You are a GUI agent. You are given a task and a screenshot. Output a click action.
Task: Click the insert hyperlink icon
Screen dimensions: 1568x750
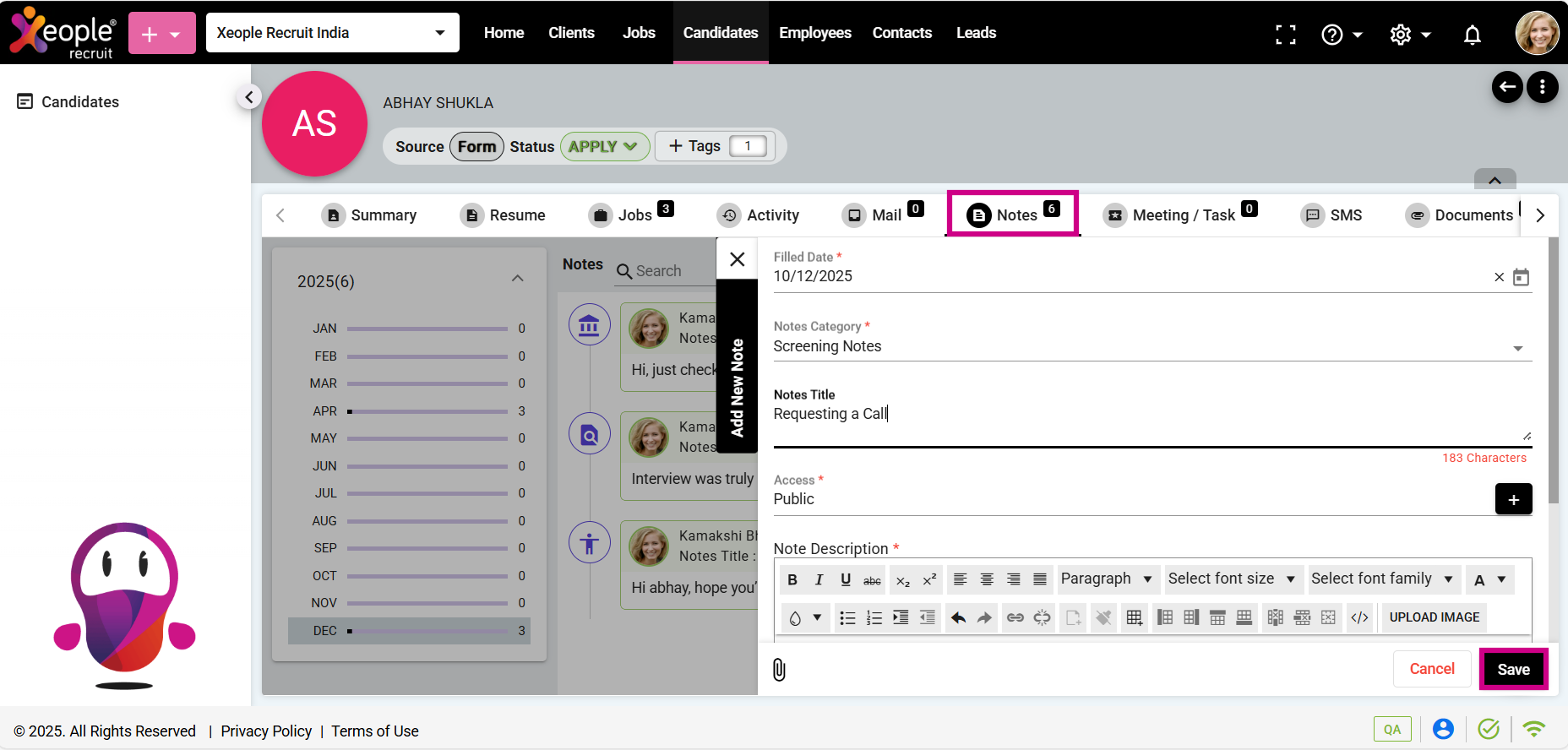click(1015, 618)
